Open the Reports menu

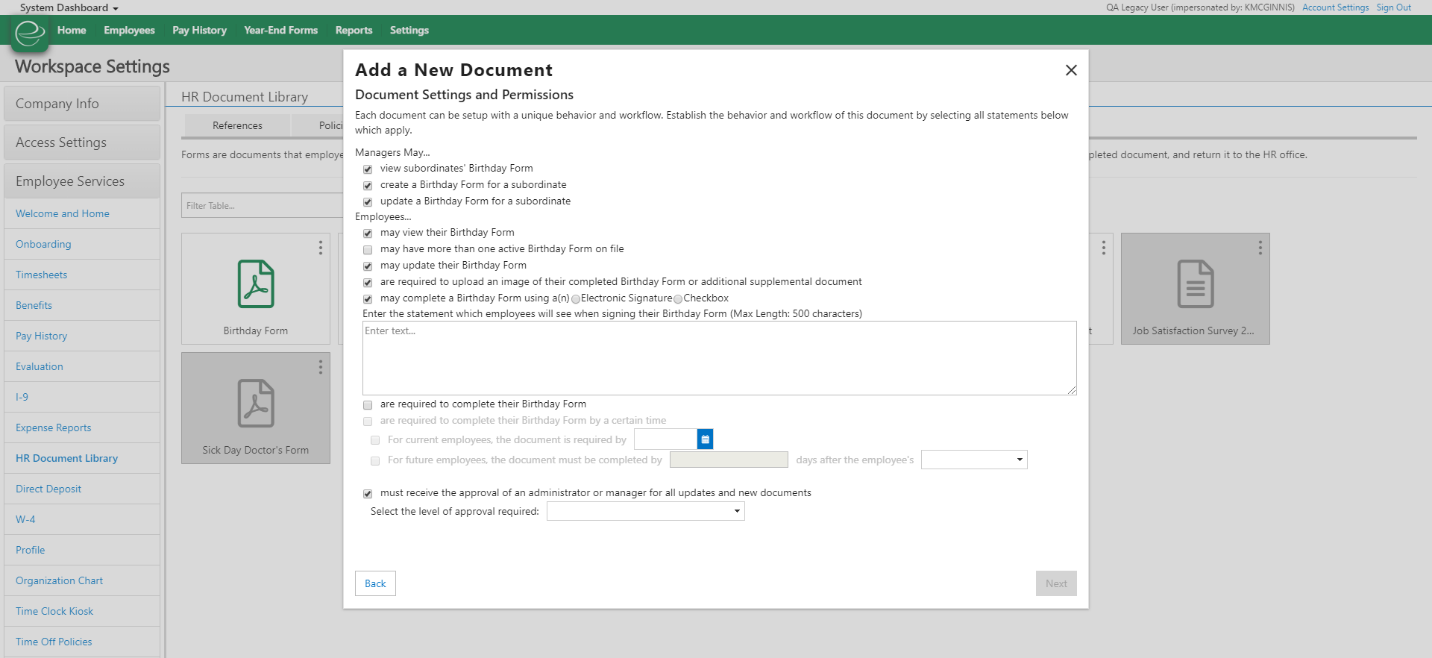[354, 30]
